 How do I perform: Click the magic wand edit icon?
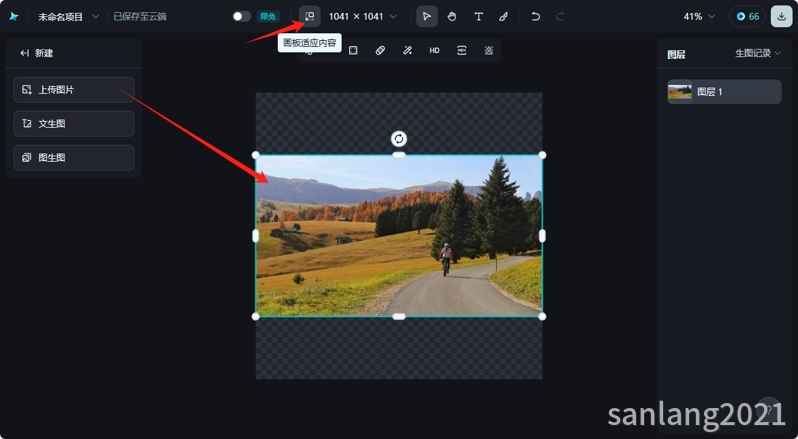pos(407,50)
